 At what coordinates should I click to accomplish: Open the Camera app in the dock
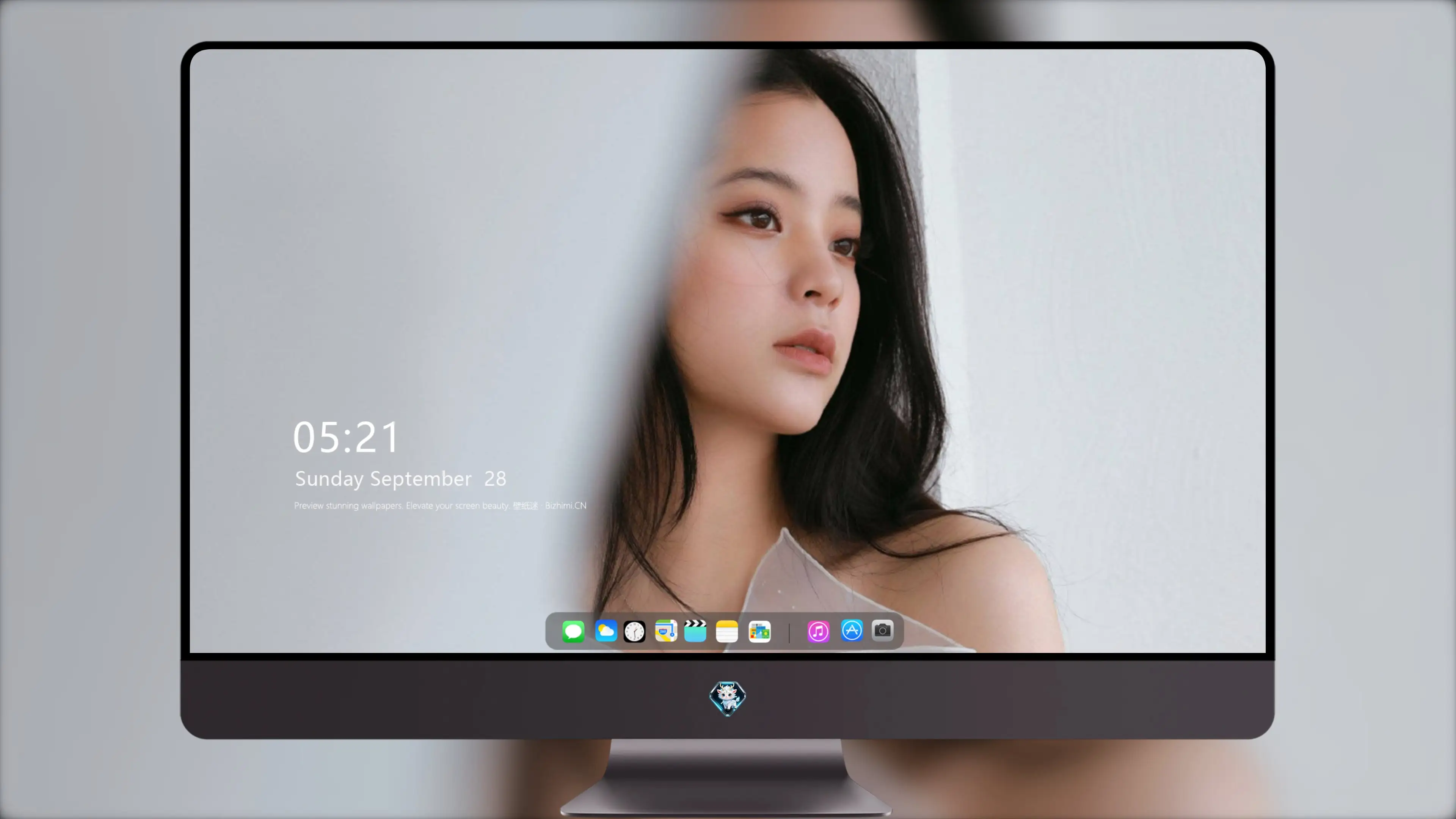click(882, 631)
